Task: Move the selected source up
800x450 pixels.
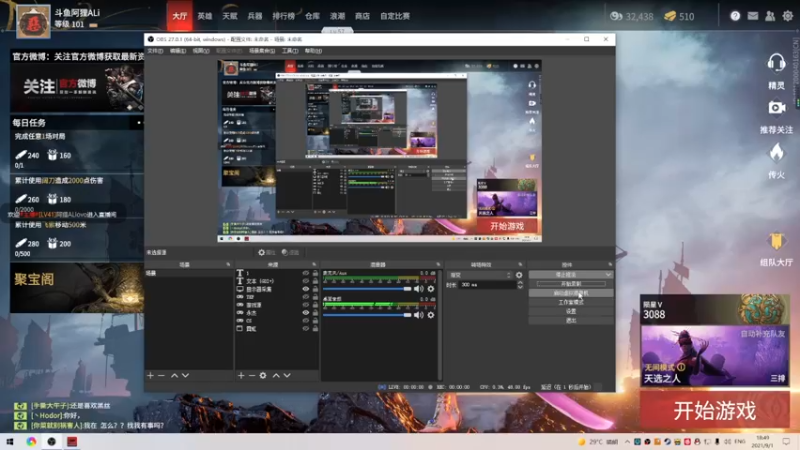Action: [x=276, y=376]
